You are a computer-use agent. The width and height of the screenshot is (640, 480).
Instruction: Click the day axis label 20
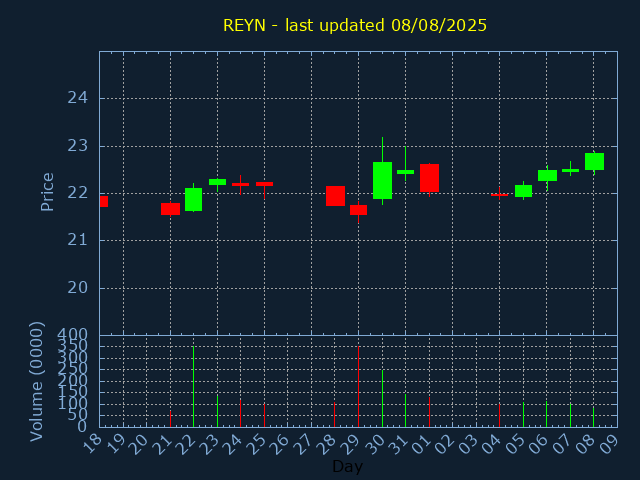(x=139, y=444)
